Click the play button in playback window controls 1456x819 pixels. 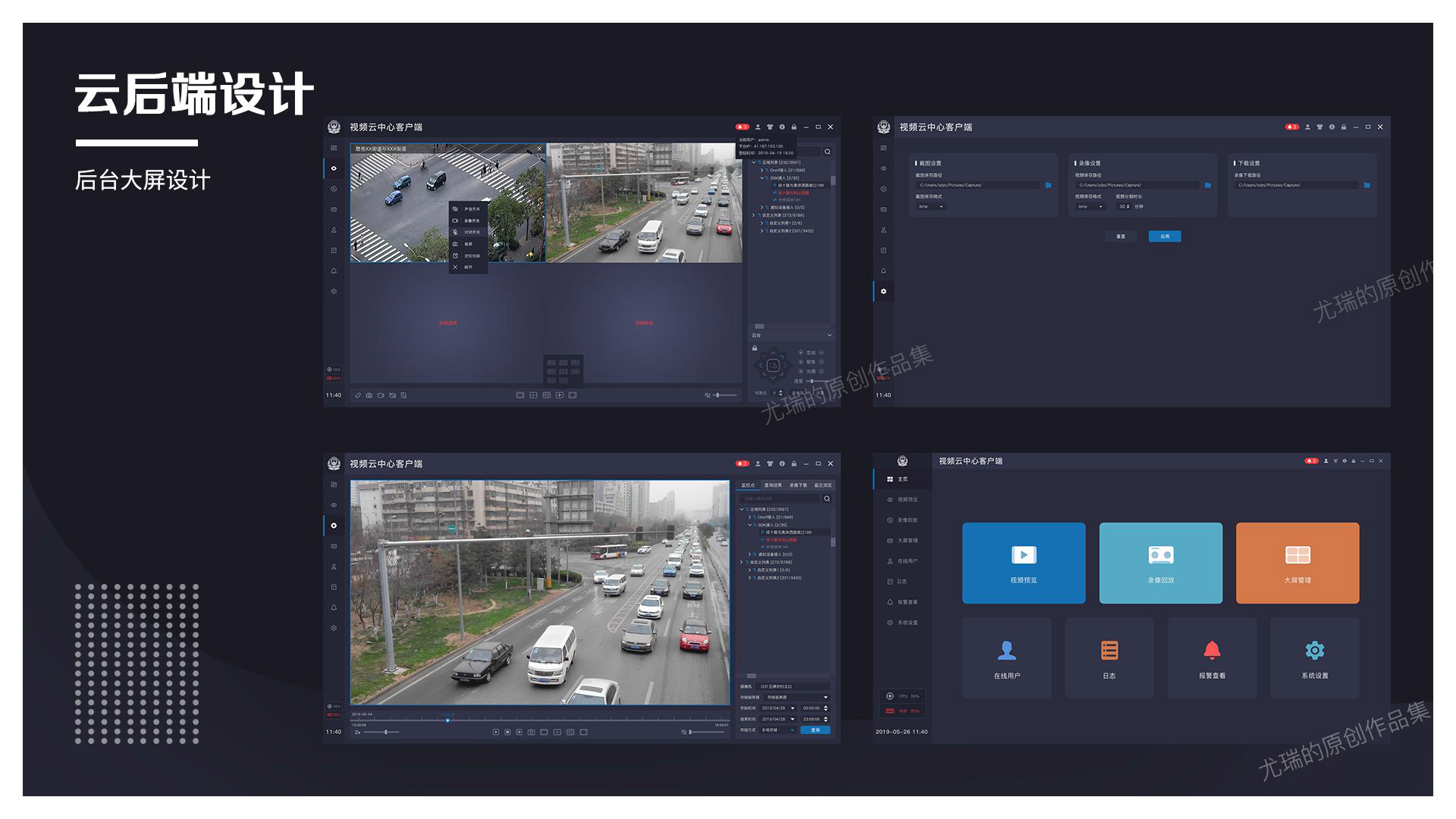coord(496,732)
